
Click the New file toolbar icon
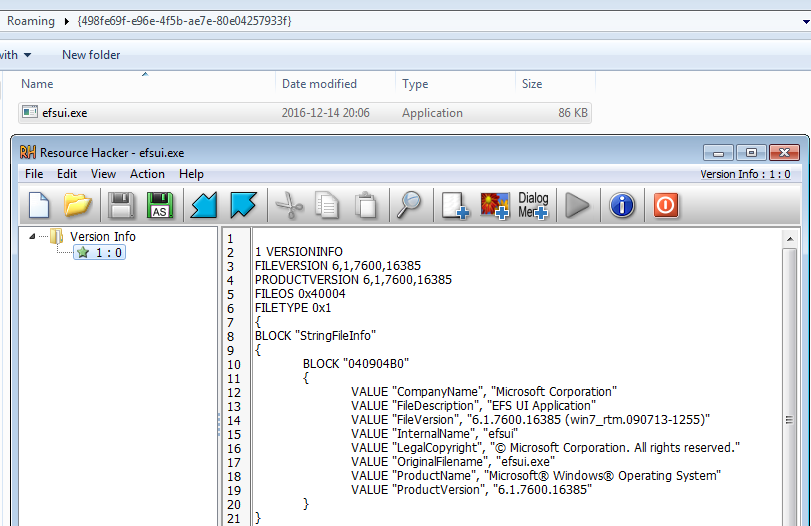(39, 206)
